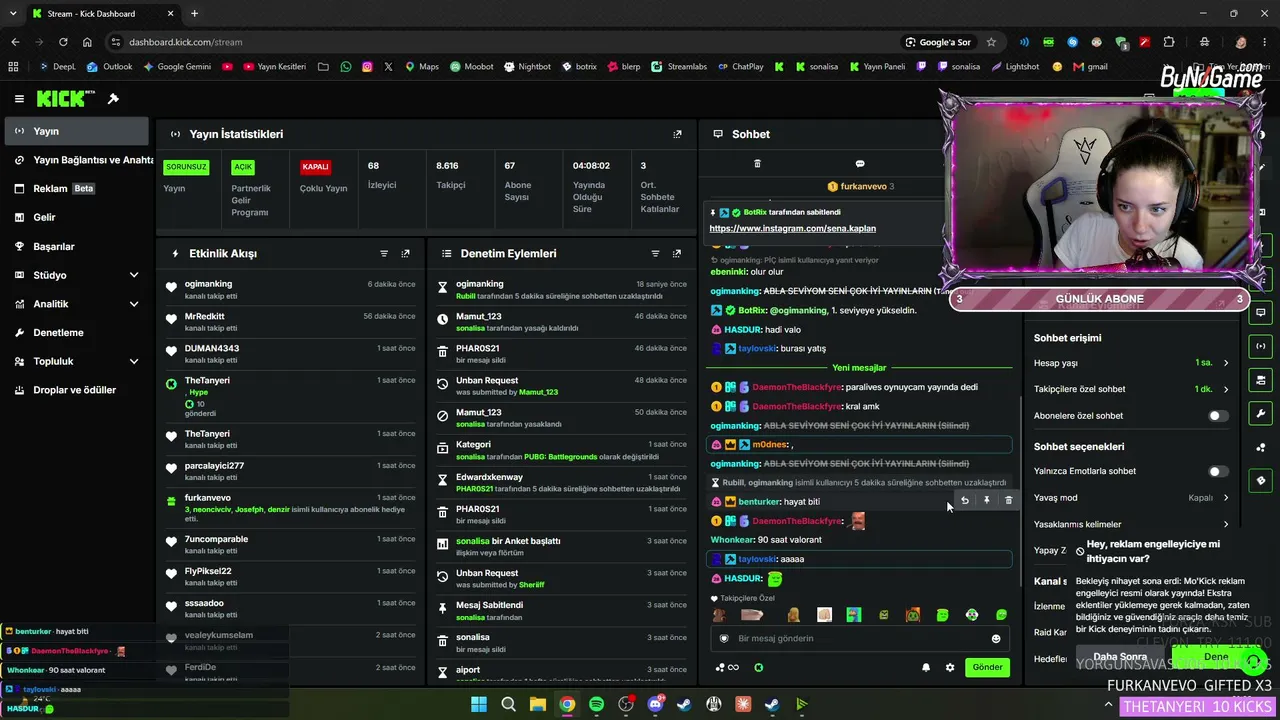Delete benturker's chat message
1280x720 pixels.
[x=1008, y=501]
